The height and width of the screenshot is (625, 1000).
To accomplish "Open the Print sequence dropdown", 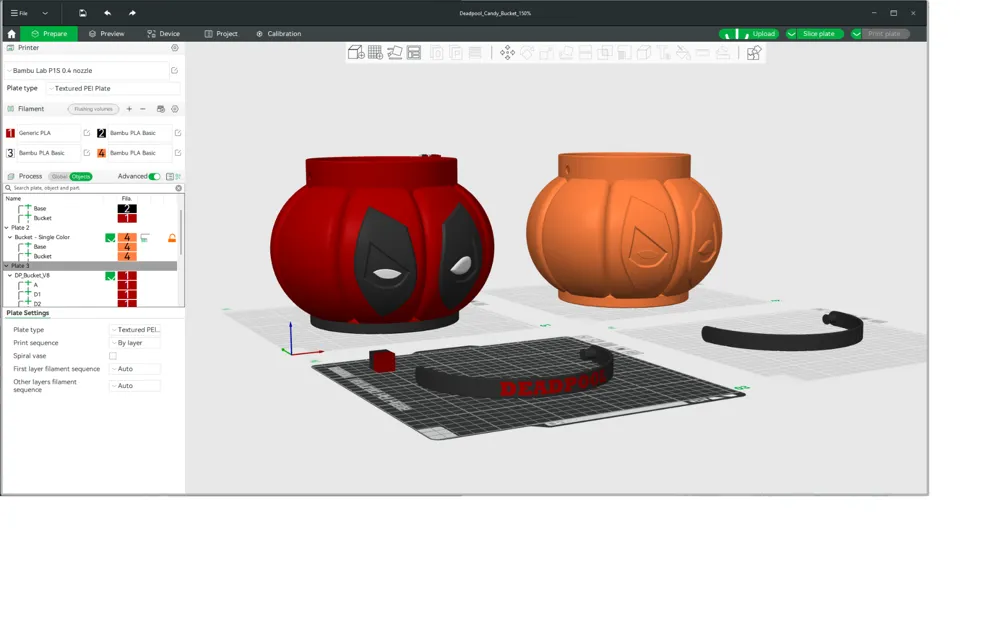I will [x=135, y=343].
